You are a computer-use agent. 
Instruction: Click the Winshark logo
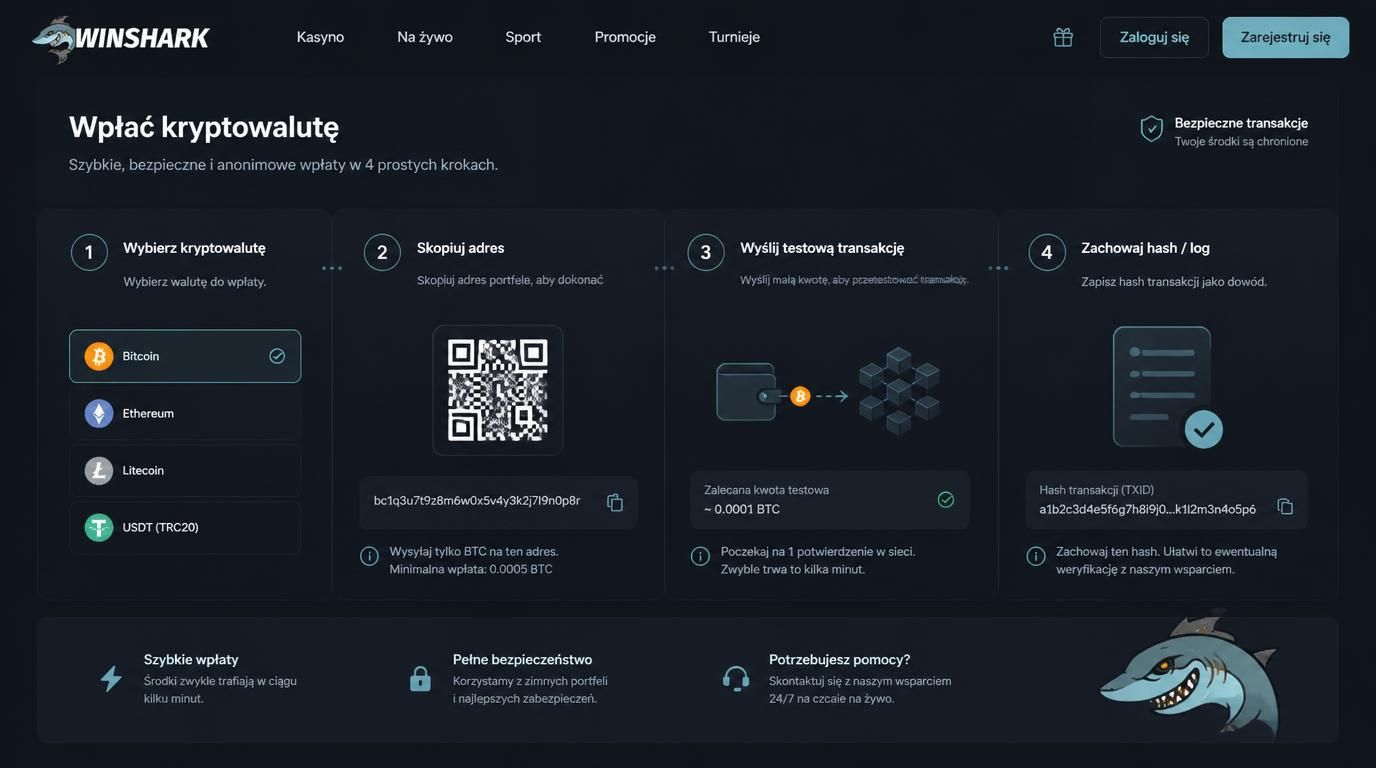121,38
